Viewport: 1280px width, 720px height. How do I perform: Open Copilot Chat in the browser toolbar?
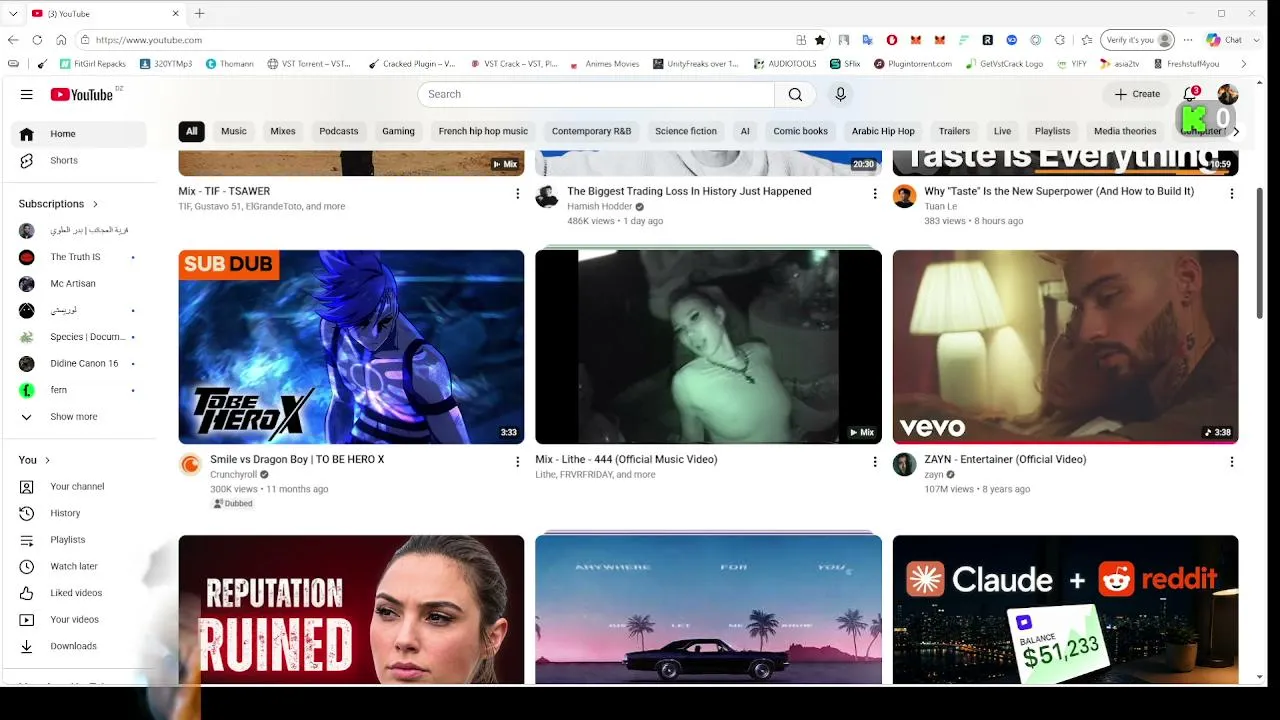coord(1224,40)
